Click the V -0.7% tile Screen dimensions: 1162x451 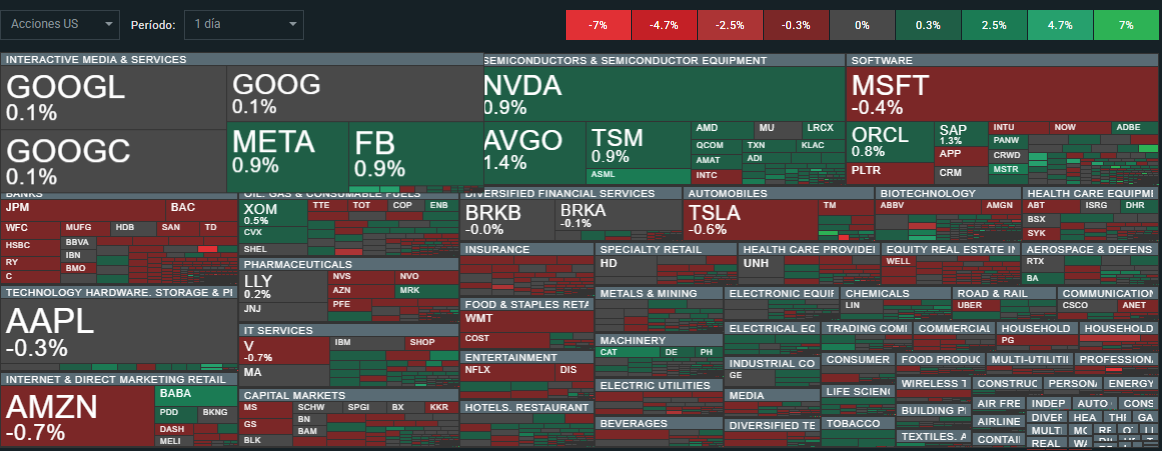click(x=283, y=350)
